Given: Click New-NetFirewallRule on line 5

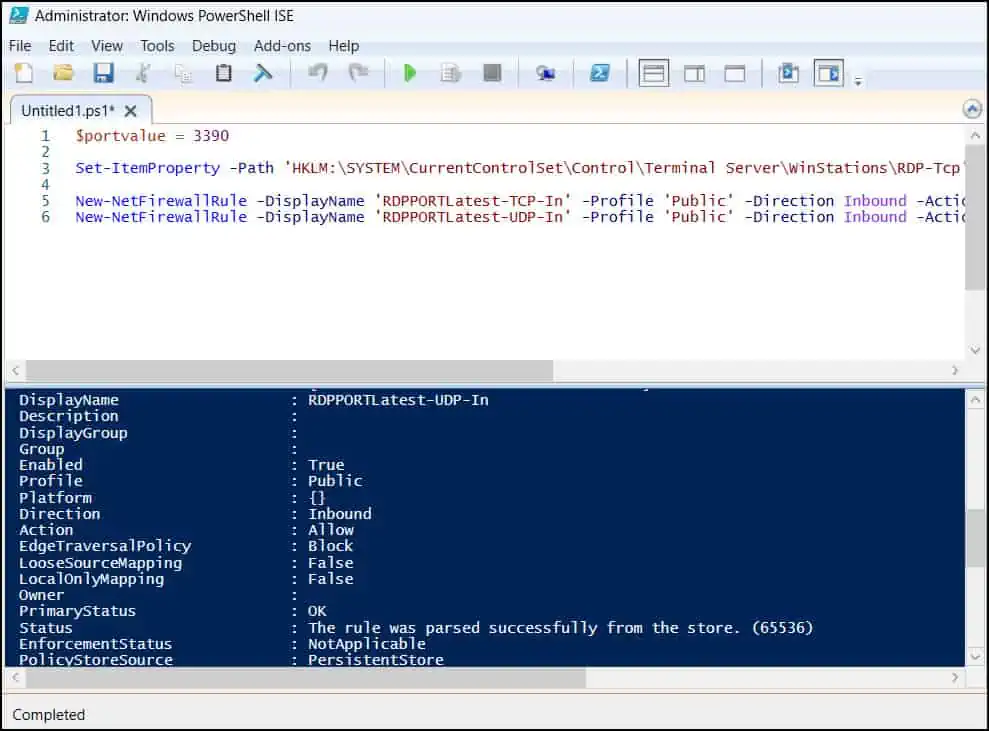Looking at the screenshot, I should click(161, 201).
